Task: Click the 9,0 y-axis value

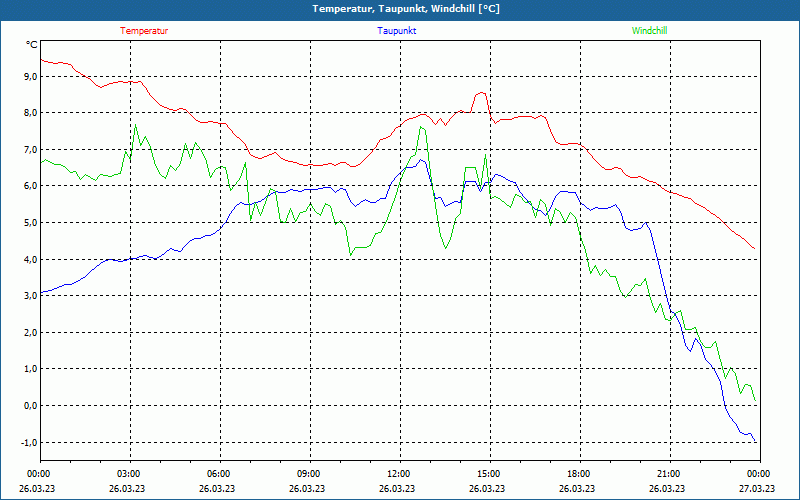Action: 30,77
